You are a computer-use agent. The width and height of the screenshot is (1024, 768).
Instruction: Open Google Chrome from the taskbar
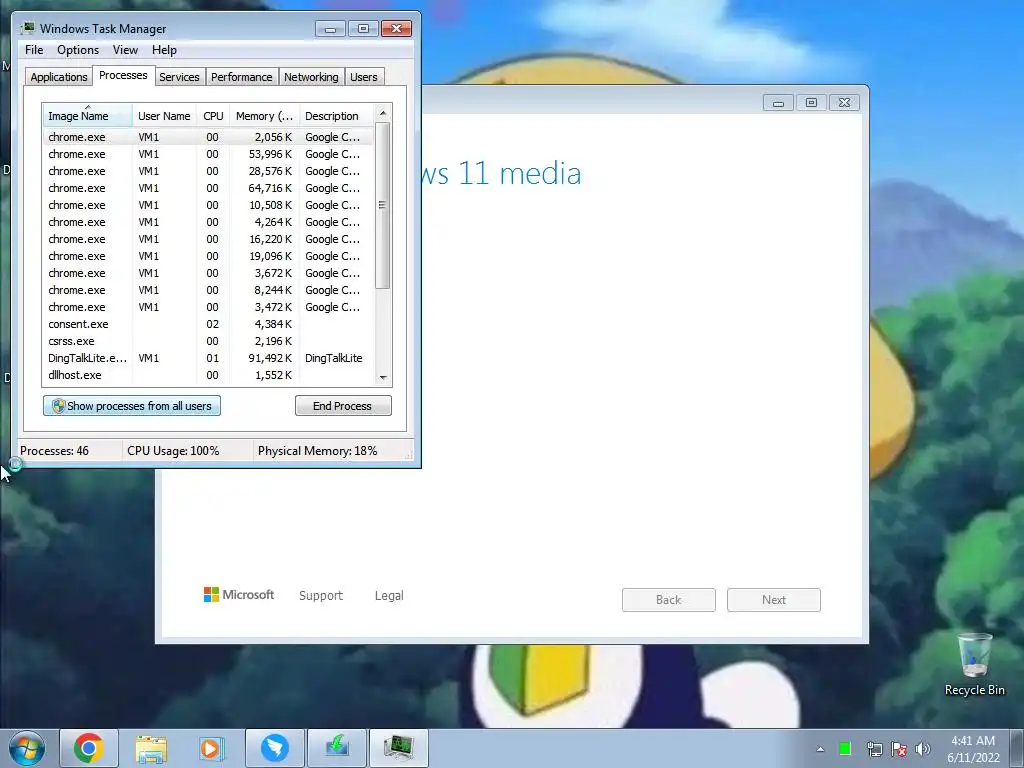[89, 748]
